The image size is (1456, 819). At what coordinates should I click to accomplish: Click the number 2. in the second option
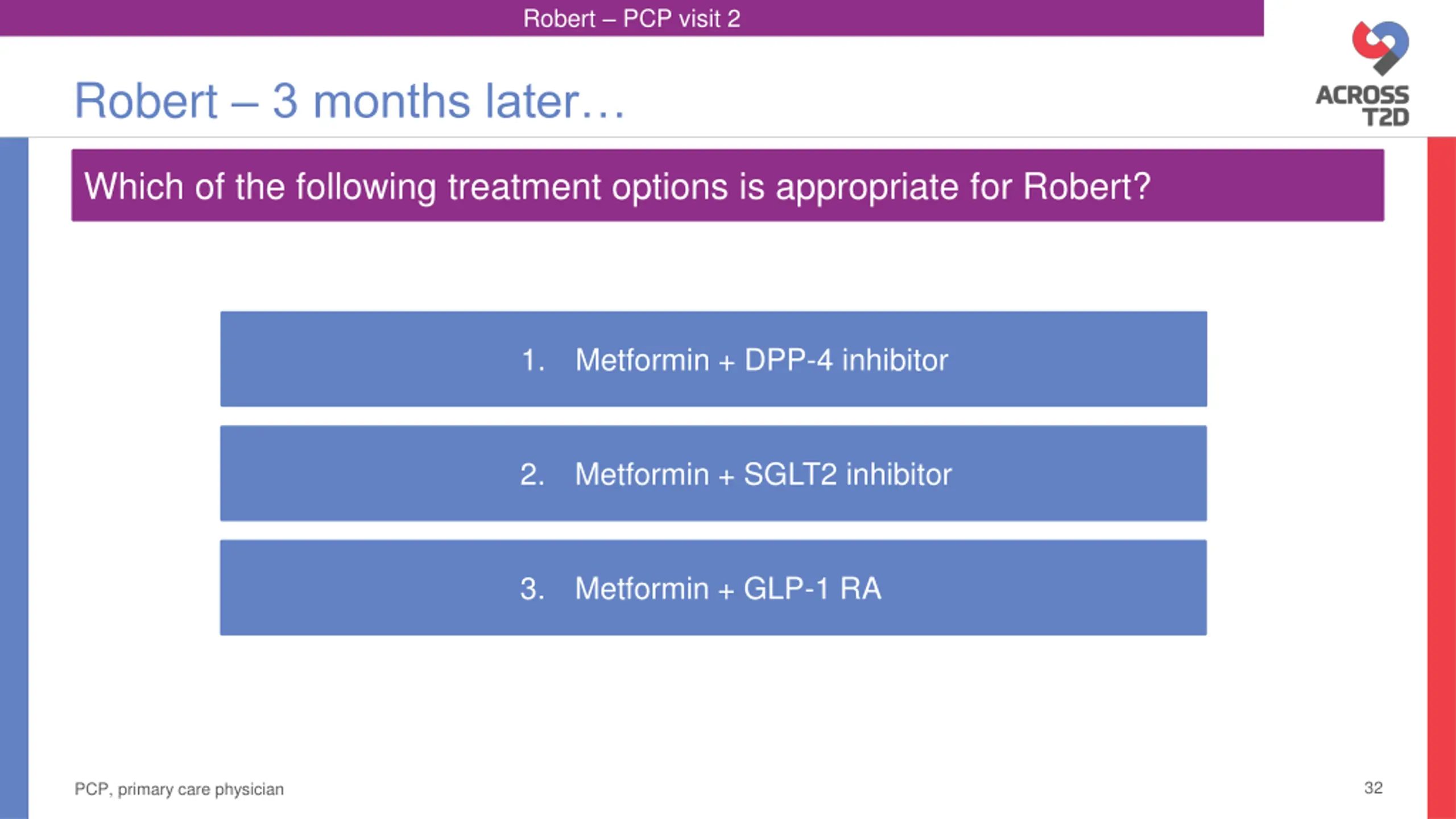click(x=532, y=474)
